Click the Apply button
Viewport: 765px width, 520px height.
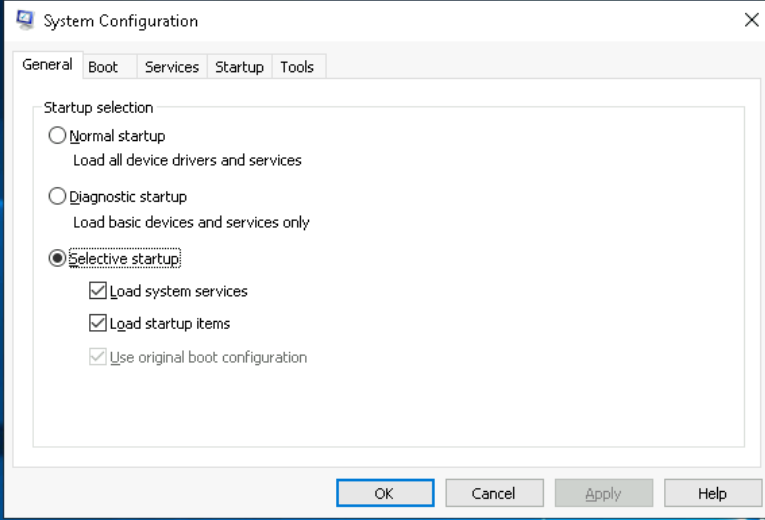coord(602,493)
